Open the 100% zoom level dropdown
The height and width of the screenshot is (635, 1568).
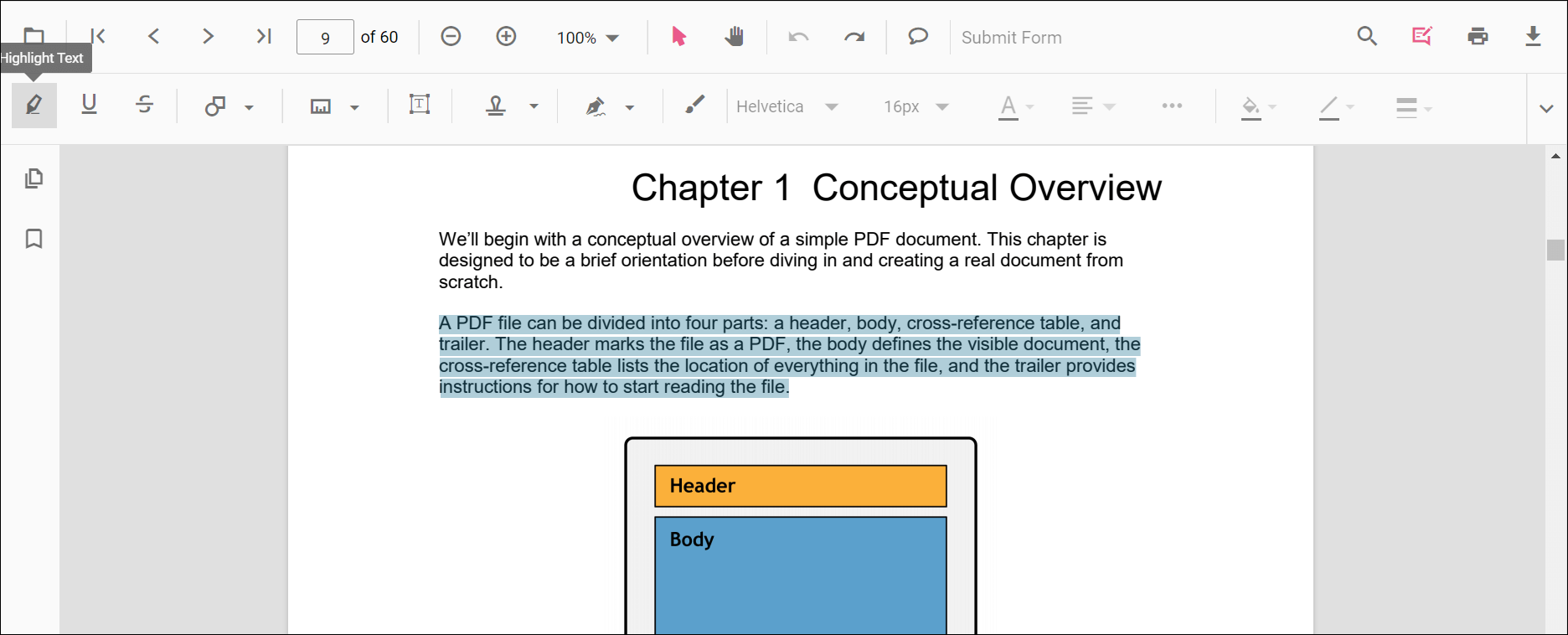pos(587,38)
